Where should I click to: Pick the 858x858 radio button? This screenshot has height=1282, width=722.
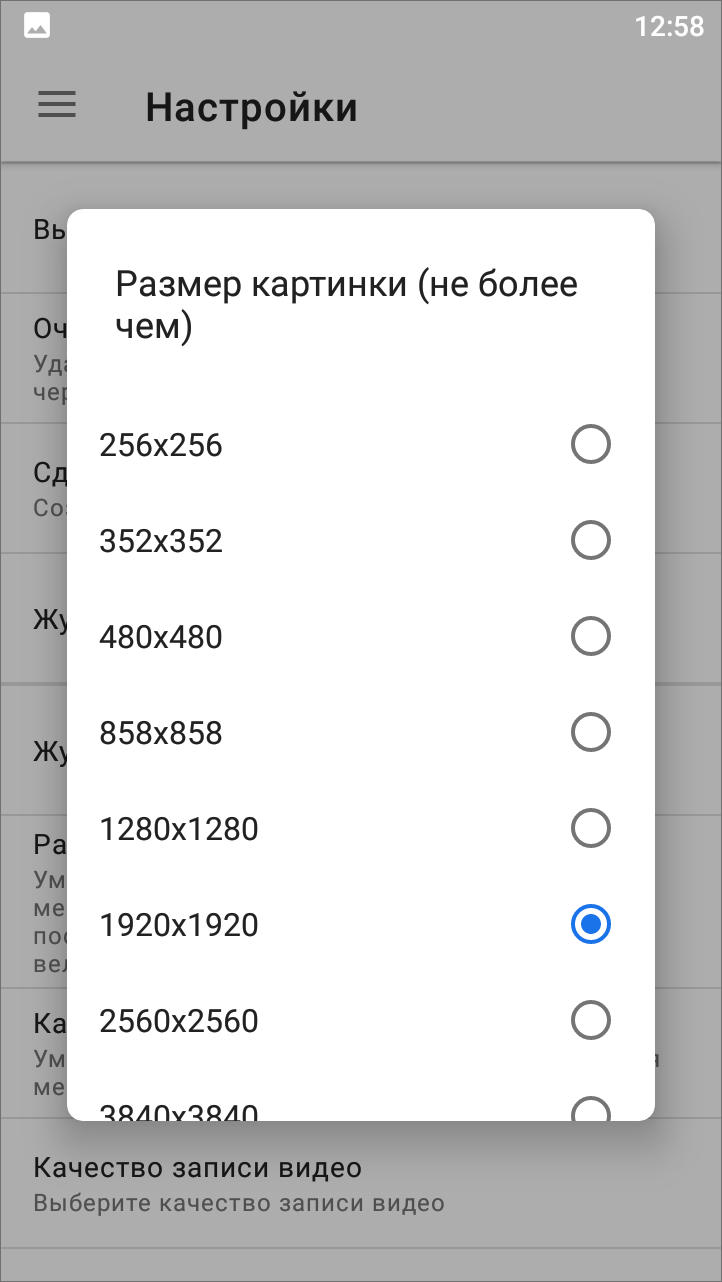590,733
